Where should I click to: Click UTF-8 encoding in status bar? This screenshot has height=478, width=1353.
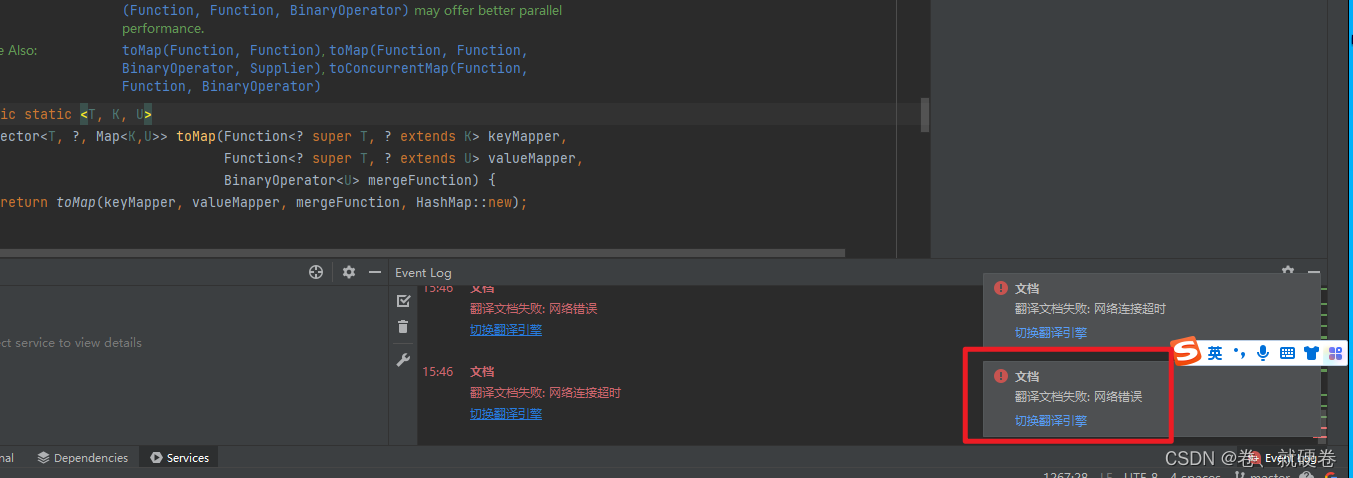point(1140,476)
